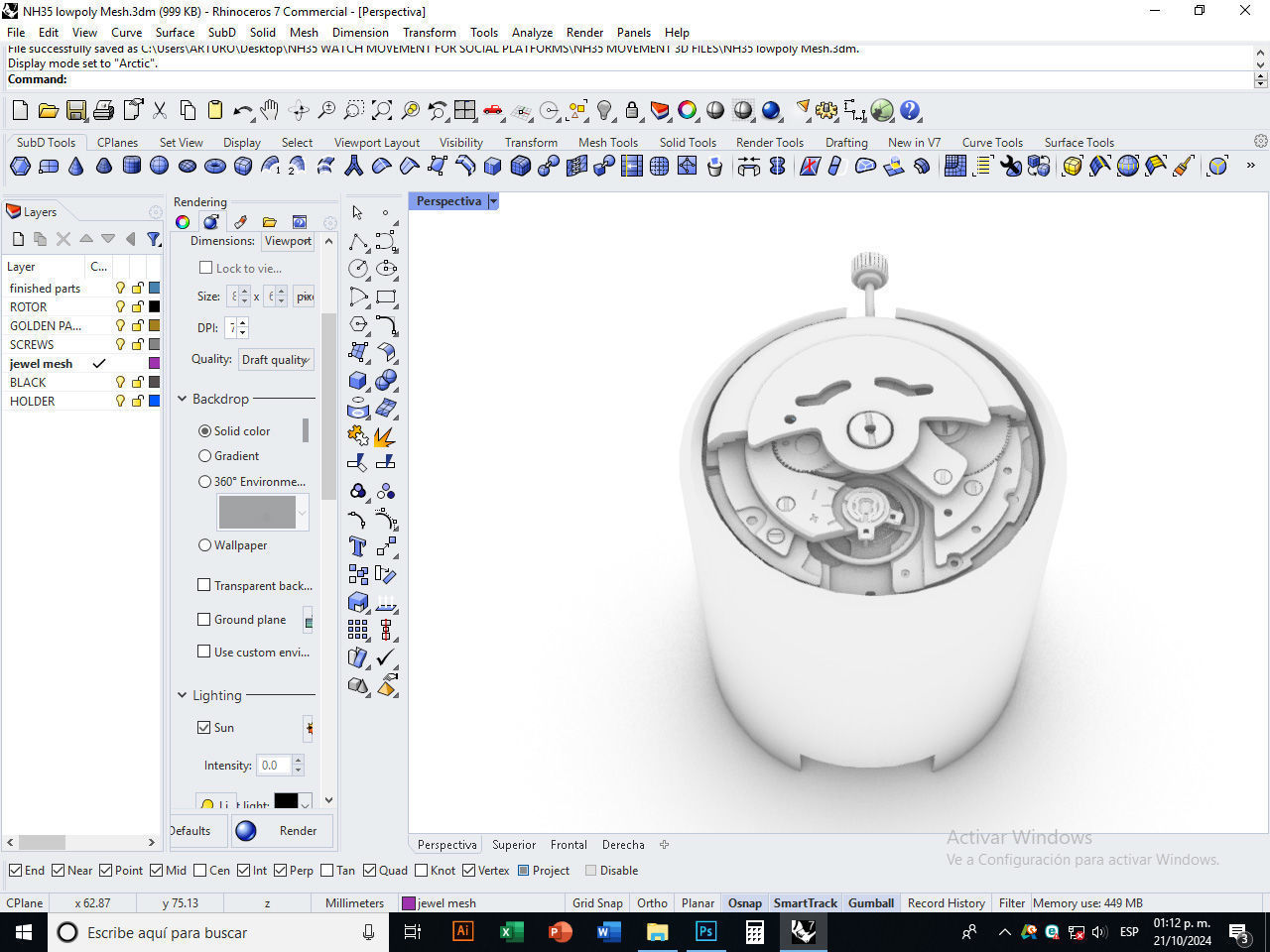Click the New file icon in toolbar
This screenshot has height=952, width=1270.
click(20, 111)
